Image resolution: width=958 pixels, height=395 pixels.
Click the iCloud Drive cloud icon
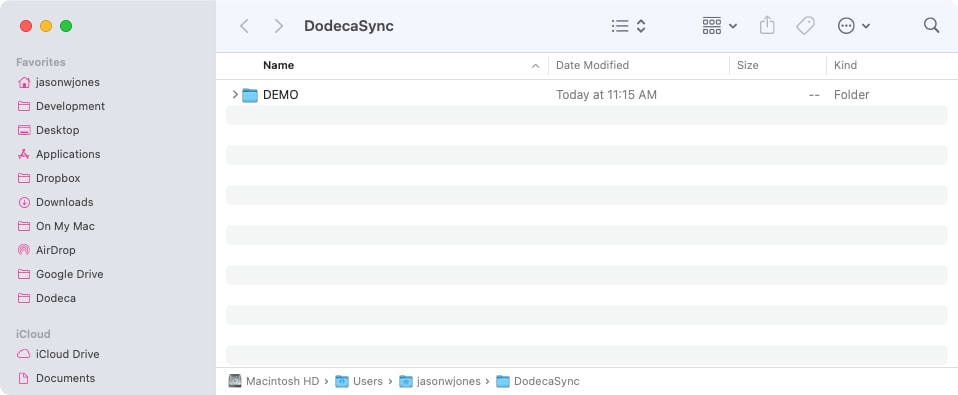(24, 354)
